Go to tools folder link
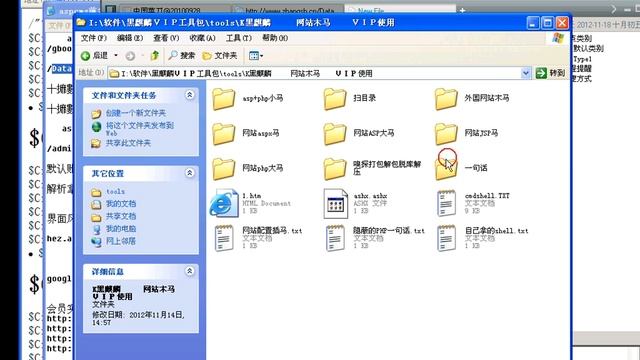Image resolution: width=640 pixels, height=360 pixels. [116, 191]
